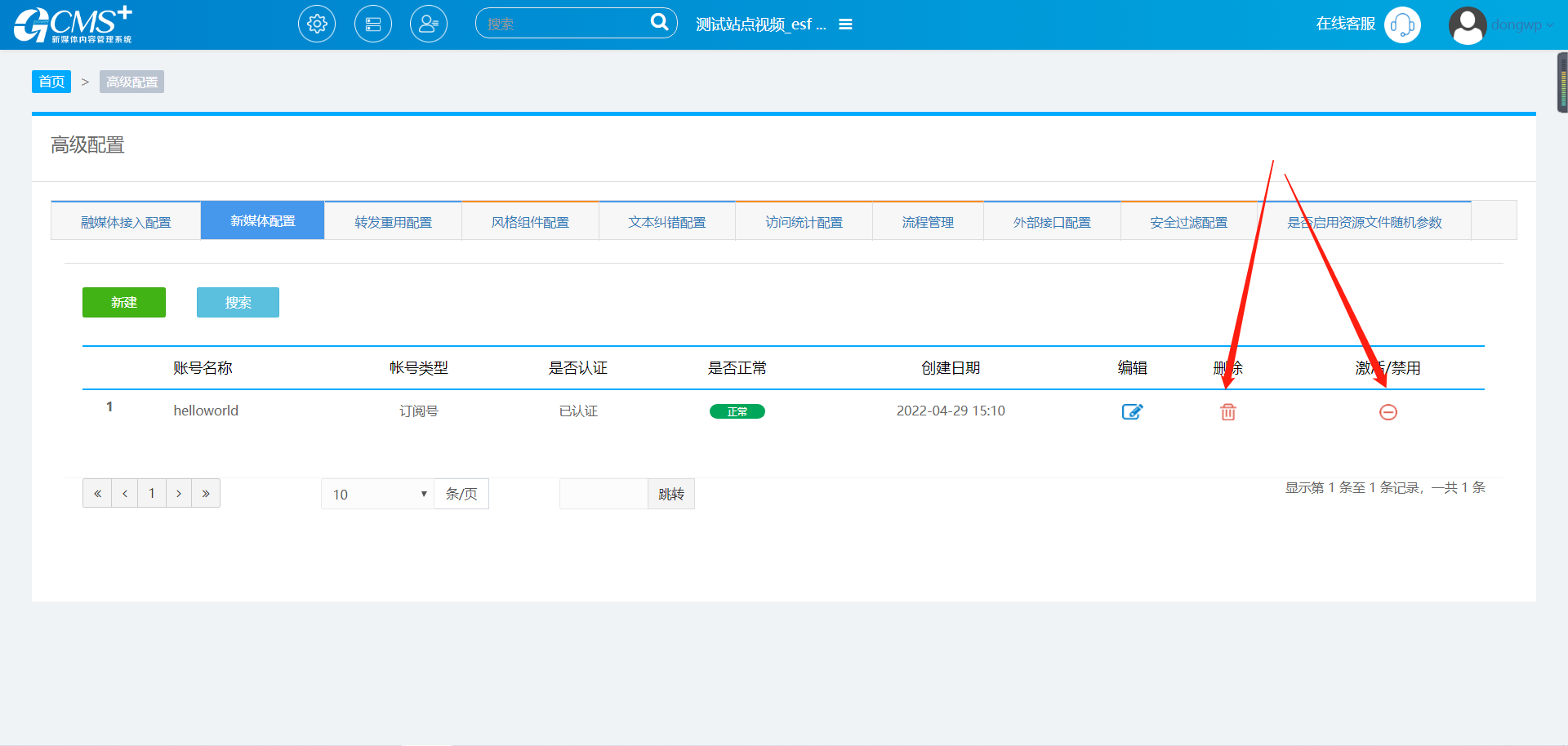The height and width of the screenshot is (746, 1568).
Task: Edit the helloworld account entry
Action: coord(1132,412)
